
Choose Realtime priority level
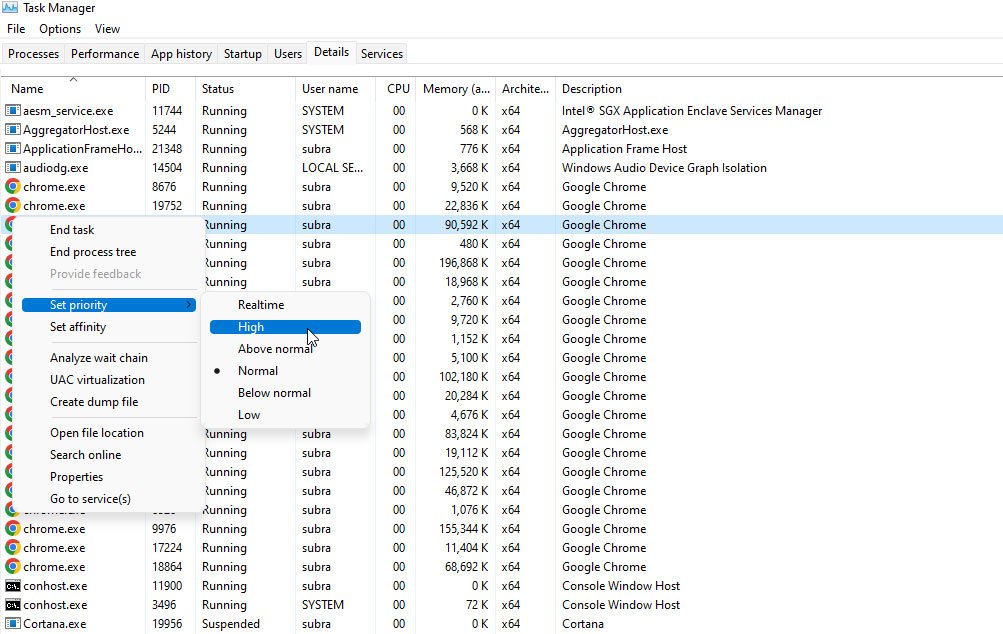tap(261, 305)
